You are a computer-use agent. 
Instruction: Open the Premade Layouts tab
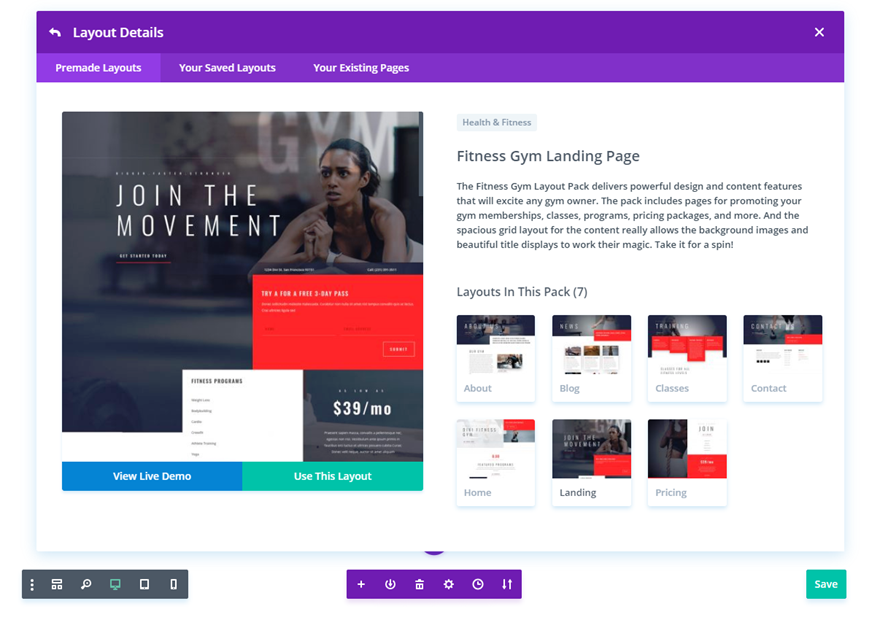pos(98,68)
